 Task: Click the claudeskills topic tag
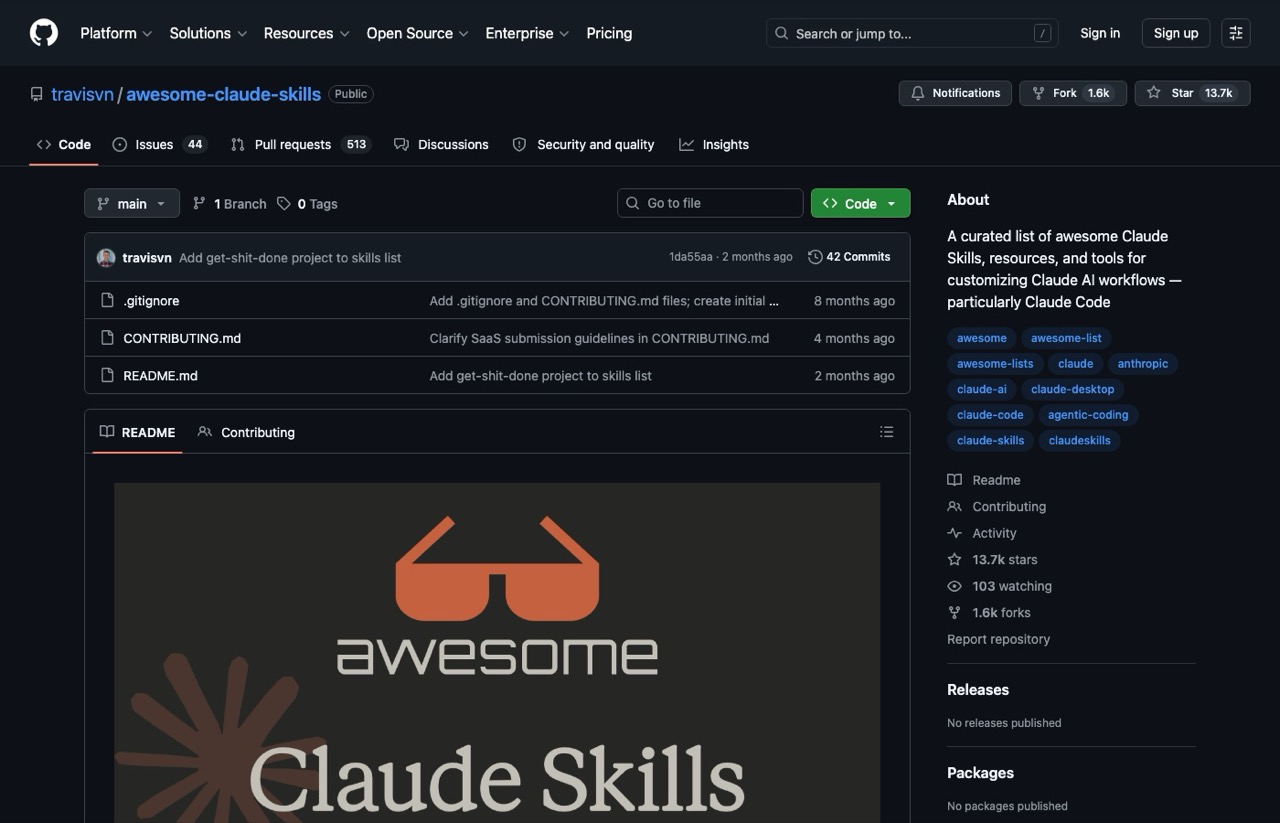pos(1080,440)
